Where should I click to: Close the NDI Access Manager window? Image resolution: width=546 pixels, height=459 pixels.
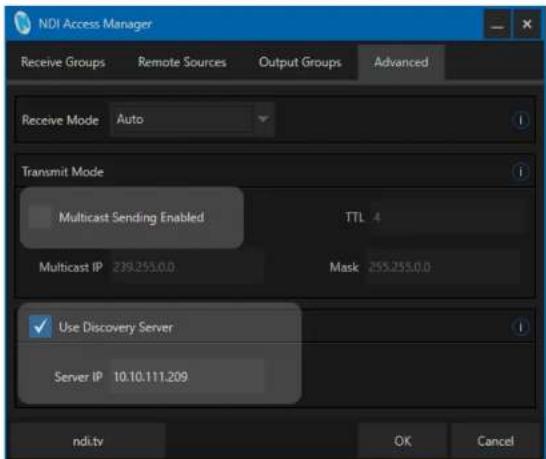point(527,24)
